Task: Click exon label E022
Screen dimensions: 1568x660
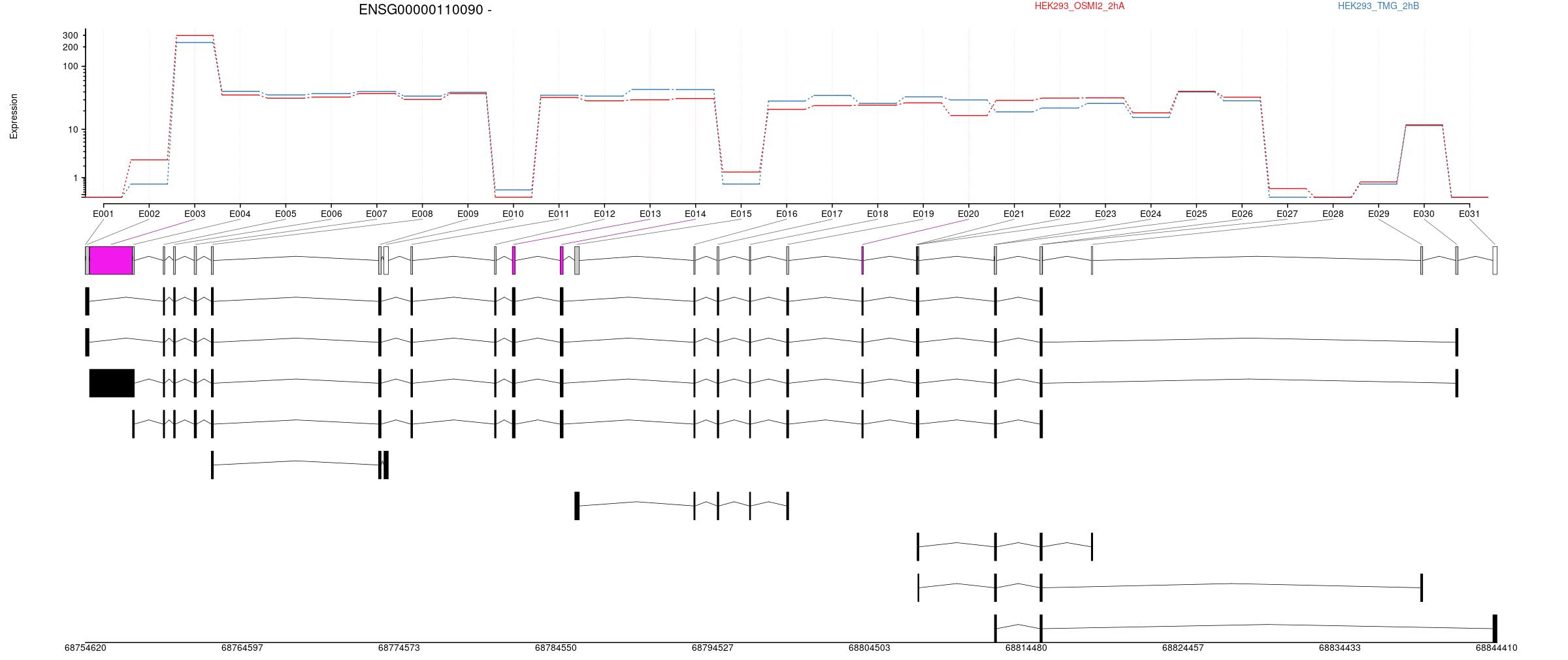Action: point(1060,214)
